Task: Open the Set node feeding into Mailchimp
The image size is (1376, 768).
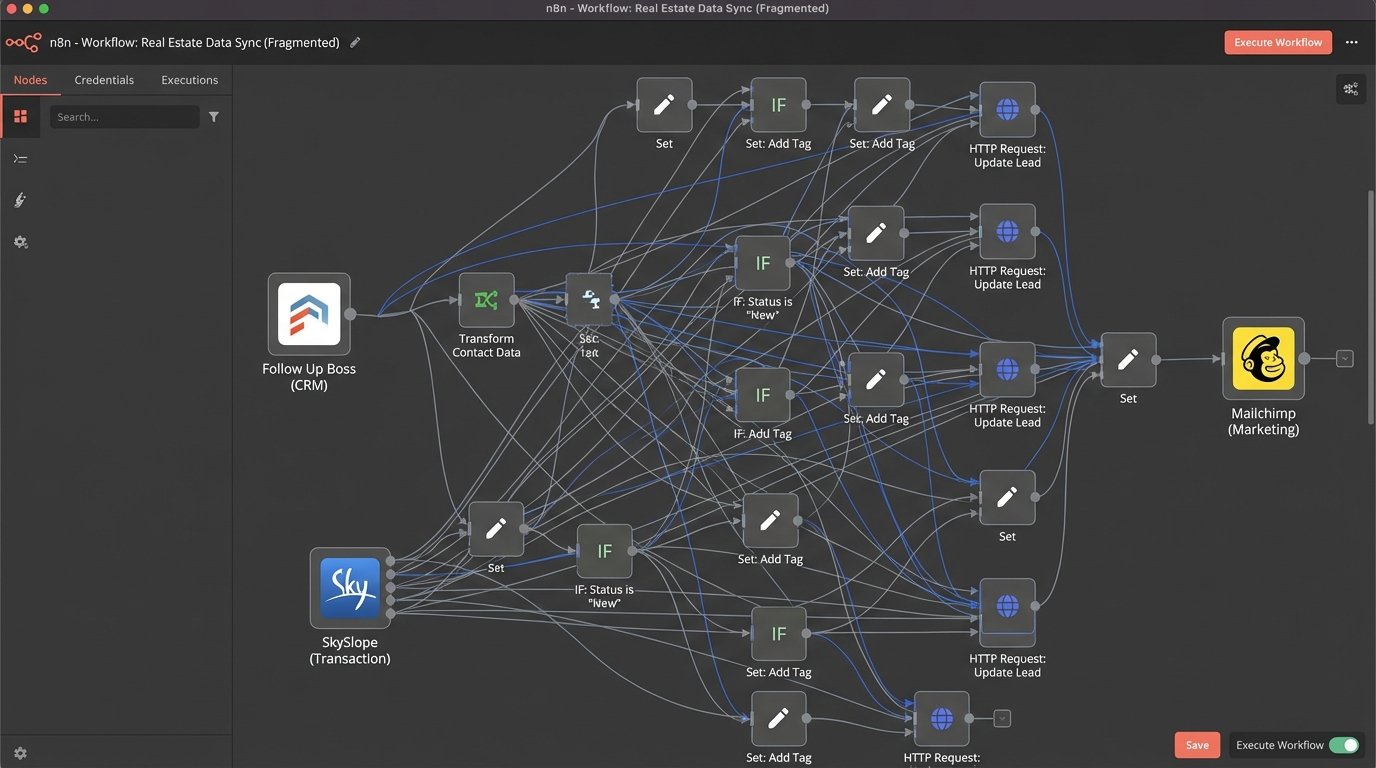Action: pos(1128,360)
